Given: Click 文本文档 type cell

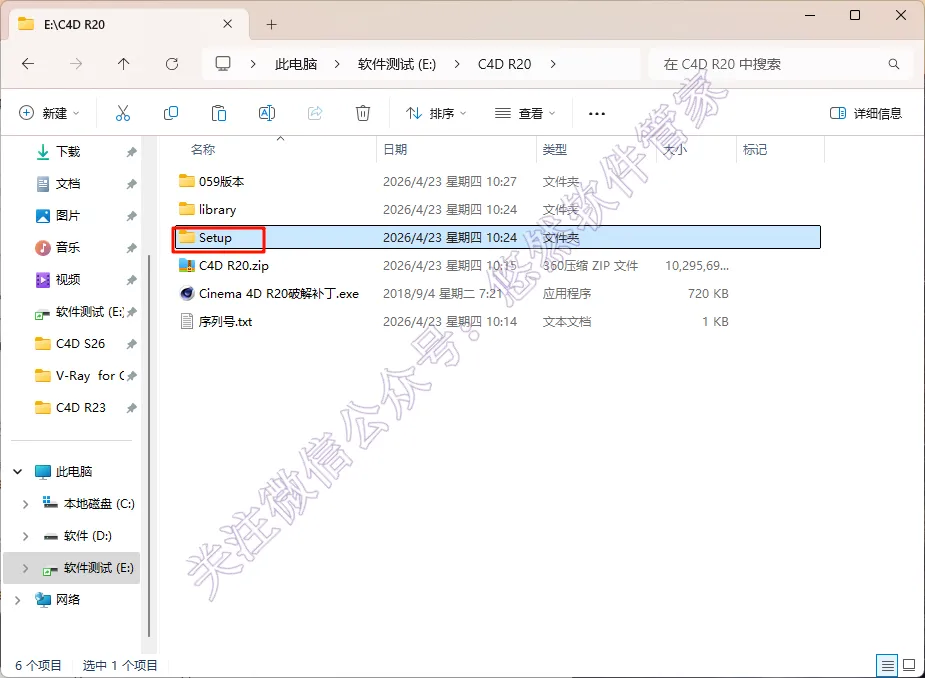Looking at the screenshot, I should point(566,322).
